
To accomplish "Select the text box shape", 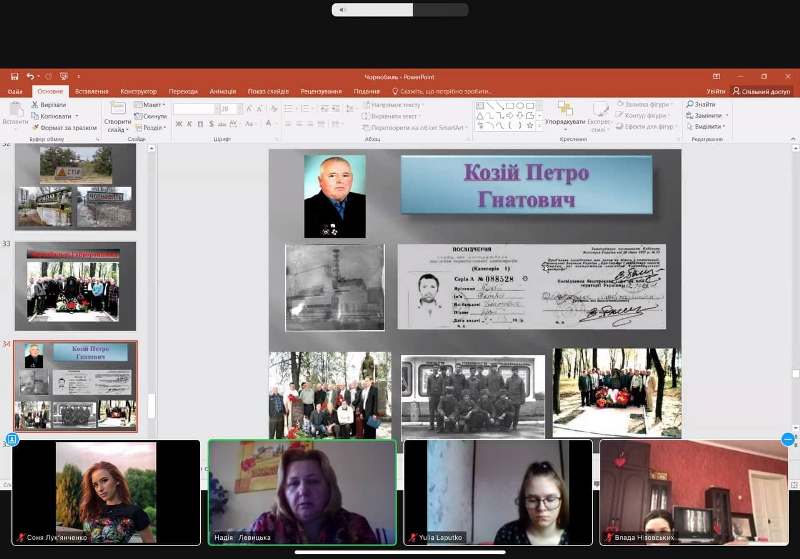I will [480, 106].
